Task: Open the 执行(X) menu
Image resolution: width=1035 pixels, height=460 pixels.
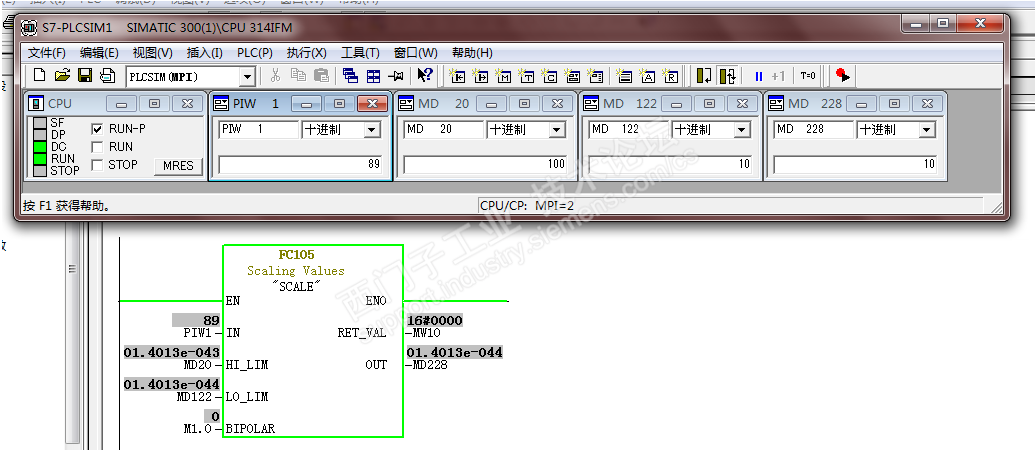Action: 306,53
